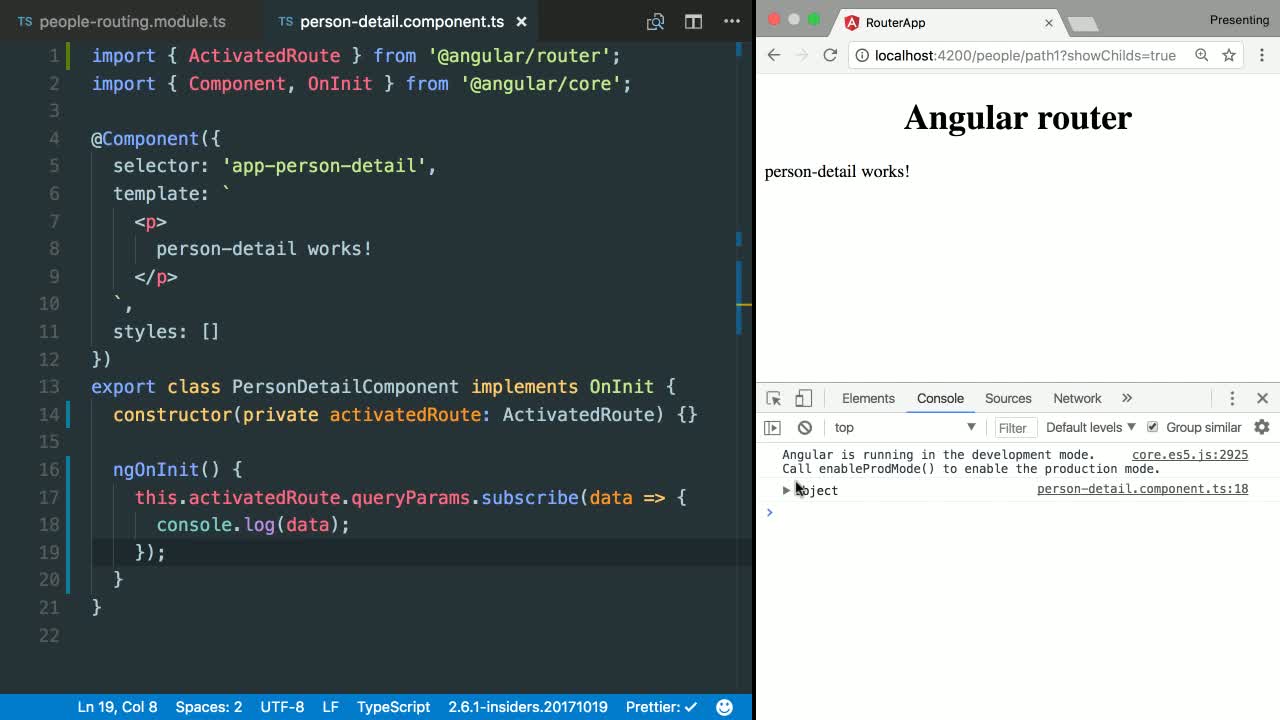This screenshot has height=720, width=1280.
Task: Click the editor More Actions ellipsis icon
Action: [732, 21]
